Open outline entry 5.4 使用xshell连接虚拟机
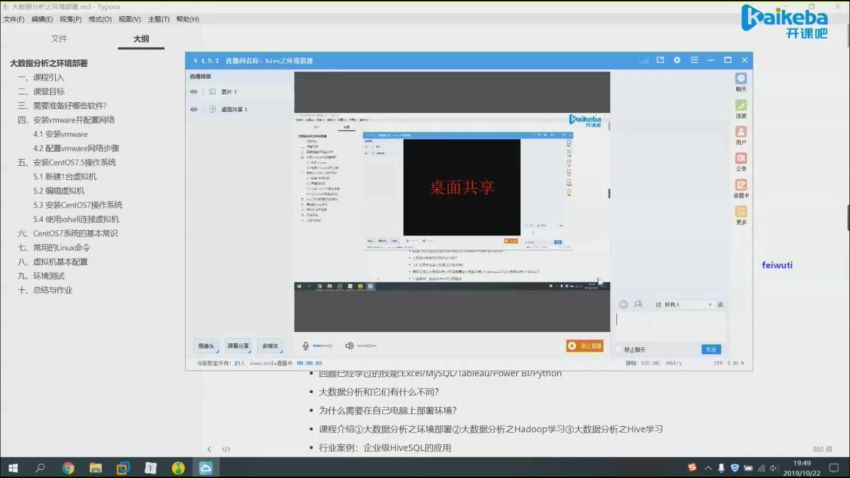Image resolution: width=850 pixels, height=478 pixels. coord(76,219)
